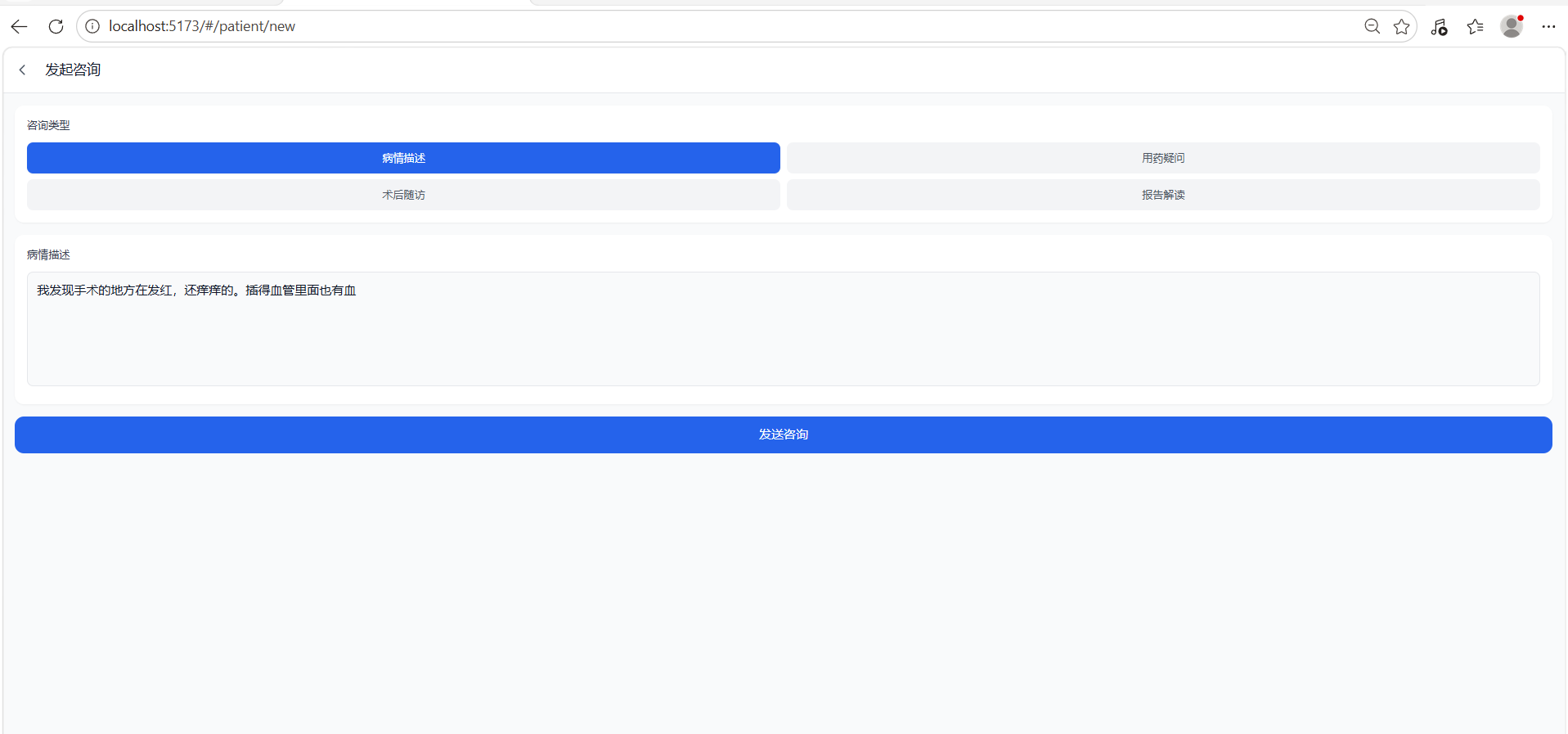Go back with the browser back arrow

pos(20,26)
